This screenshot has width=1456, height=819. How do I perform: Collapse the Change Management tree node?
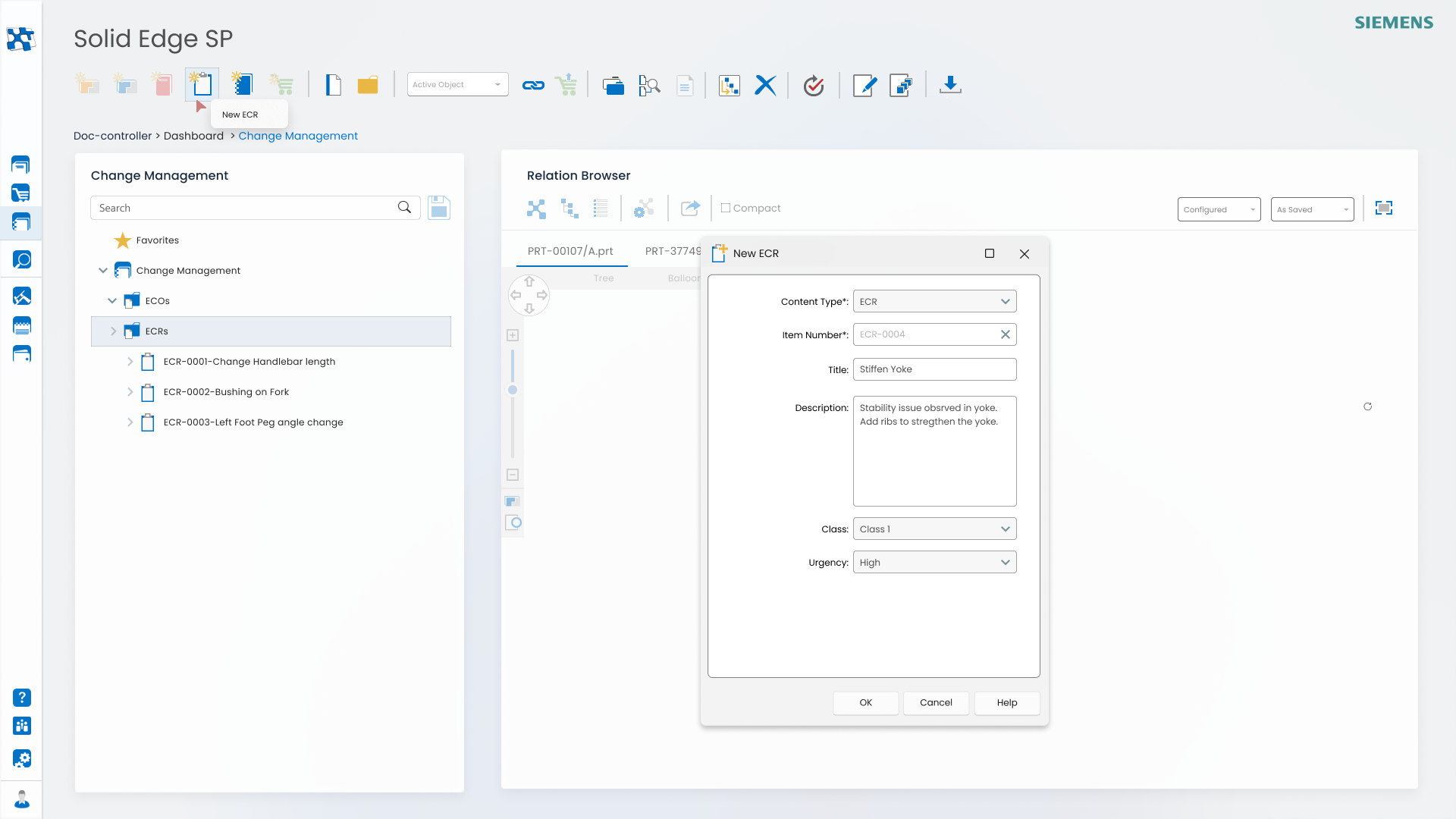point(103,270)
